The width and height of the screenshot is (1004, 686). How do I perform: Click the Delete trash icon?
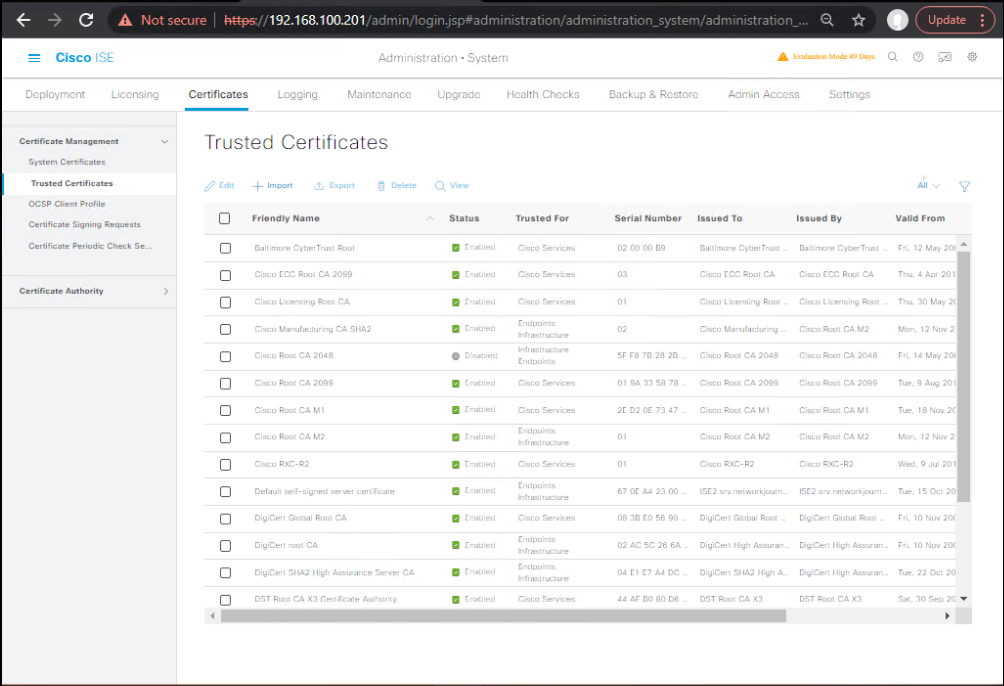tap(381, 186)
